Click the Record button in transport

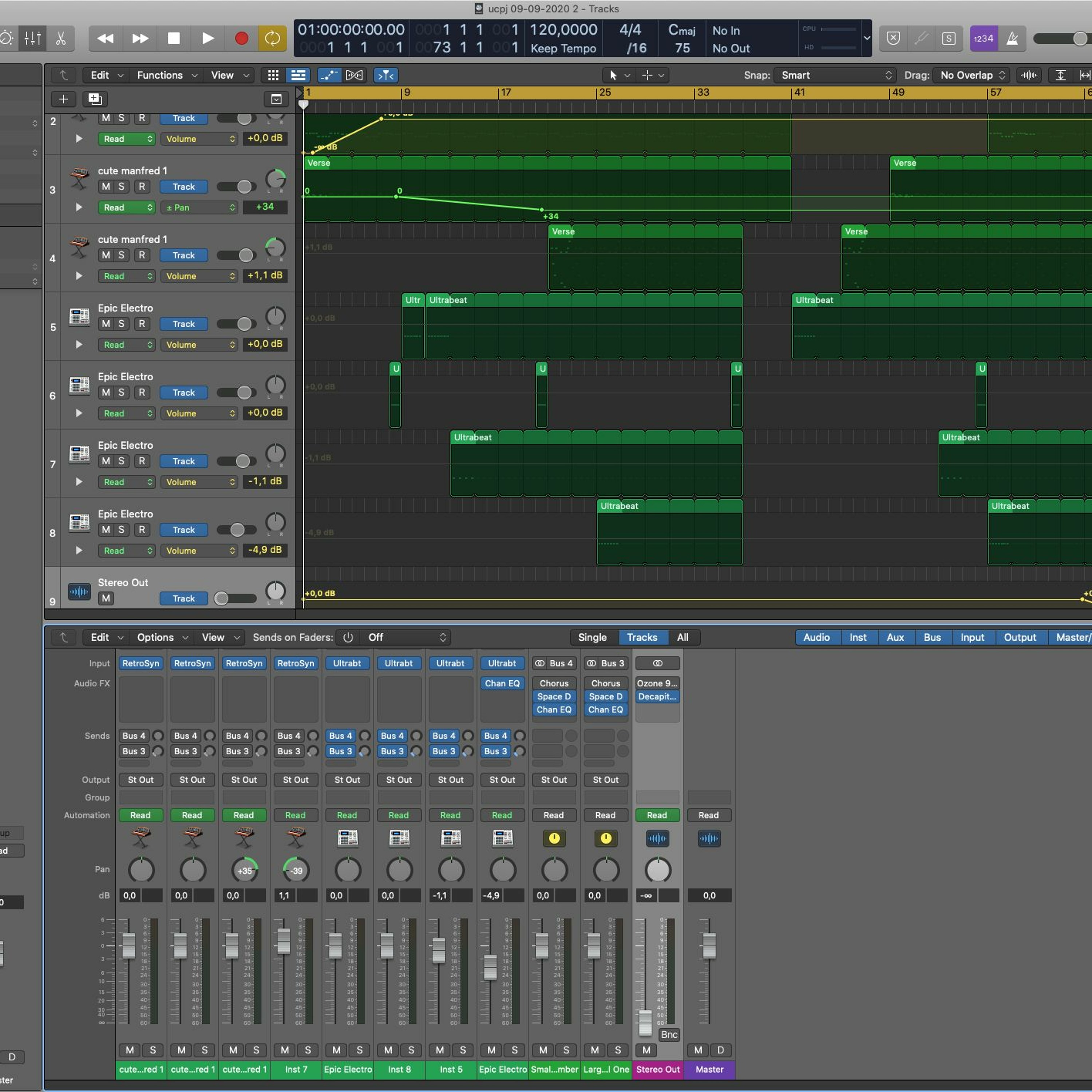pos(241,39)
